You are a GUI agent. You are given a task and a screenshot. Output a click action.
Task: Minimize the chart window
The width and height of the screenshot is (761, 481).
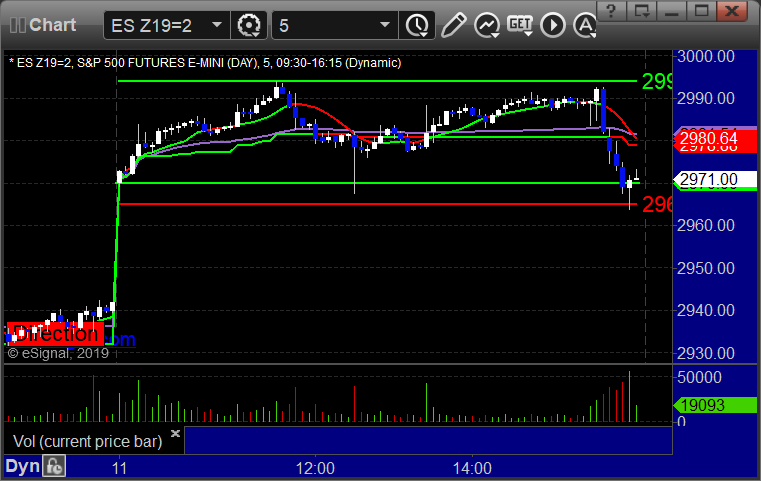(671, 11)
